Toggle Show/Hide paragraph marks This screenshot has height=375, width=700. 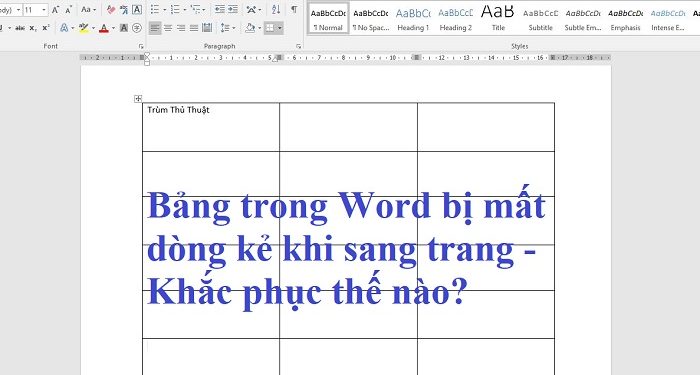pos(294,9)
